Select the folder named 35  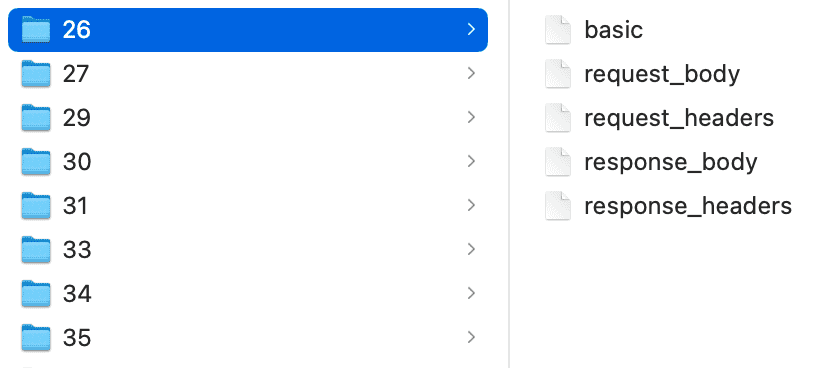(x=248, y=337)
